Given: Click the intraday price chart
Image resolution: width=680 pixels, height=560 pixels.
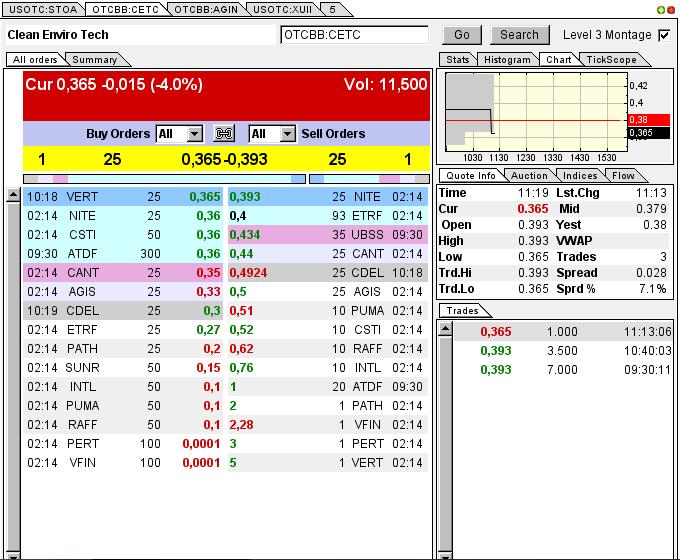Looking at the screenshot, I should (x=536, y=112).
